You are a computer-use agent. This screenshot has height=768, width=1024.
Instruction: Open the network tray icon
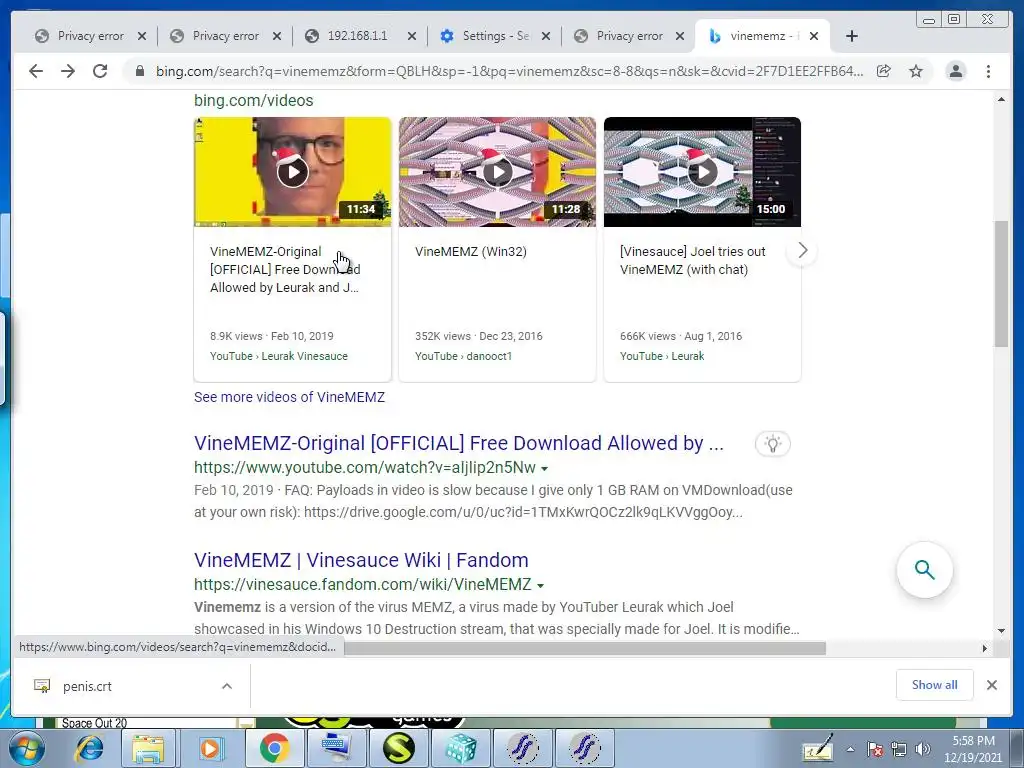(899, 750)
